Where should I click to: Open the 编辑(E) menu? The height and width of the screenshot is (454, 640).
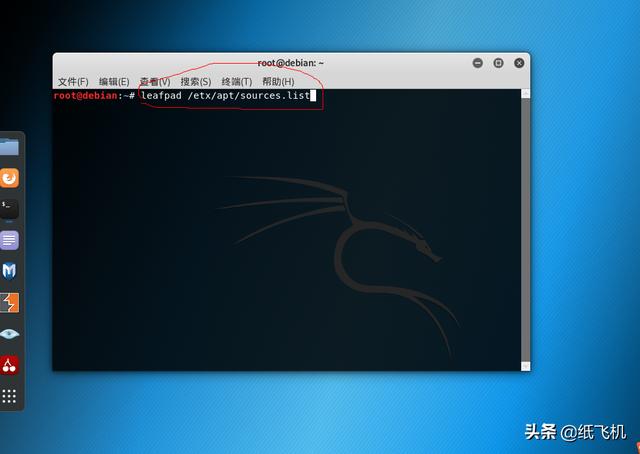(114, 82)
